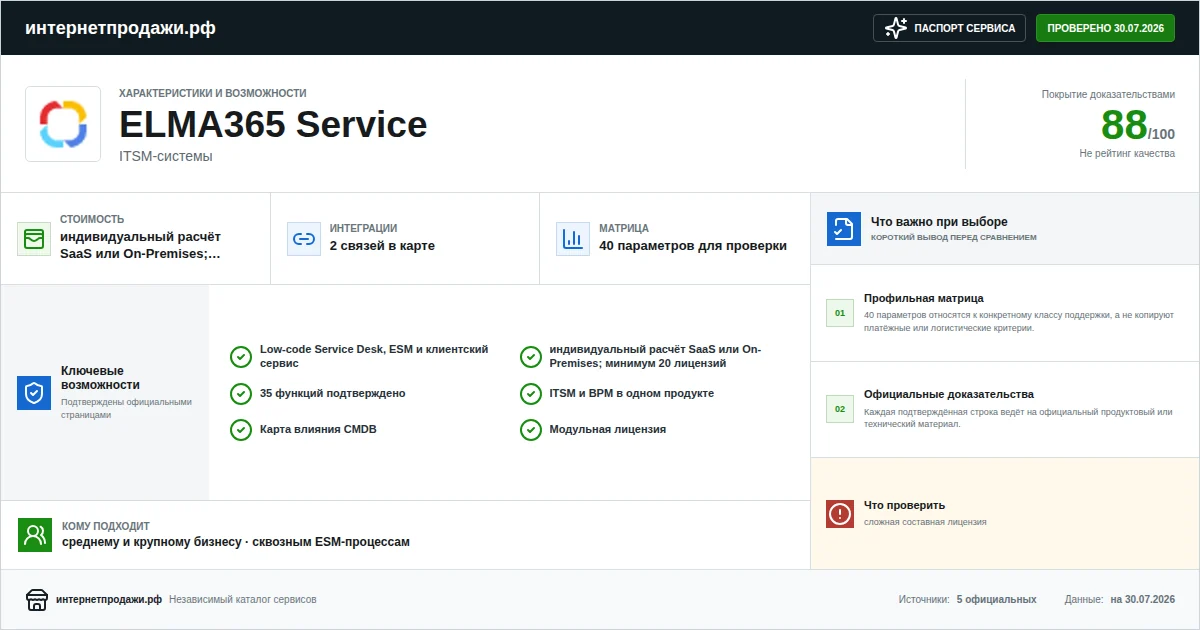This screenshot has width=1200, height=630.
Task: Click the people icon next to Кому подходит
Action: pyautogui.click(x=35, y=535)
